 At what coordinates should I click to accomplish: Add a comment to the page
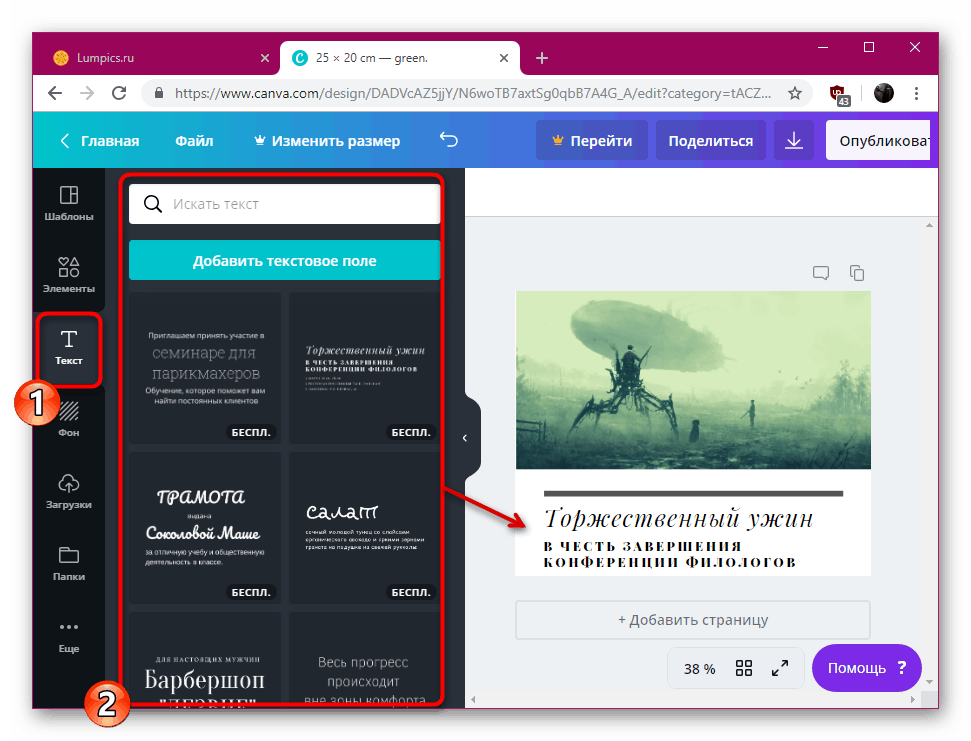coord(821,273)
